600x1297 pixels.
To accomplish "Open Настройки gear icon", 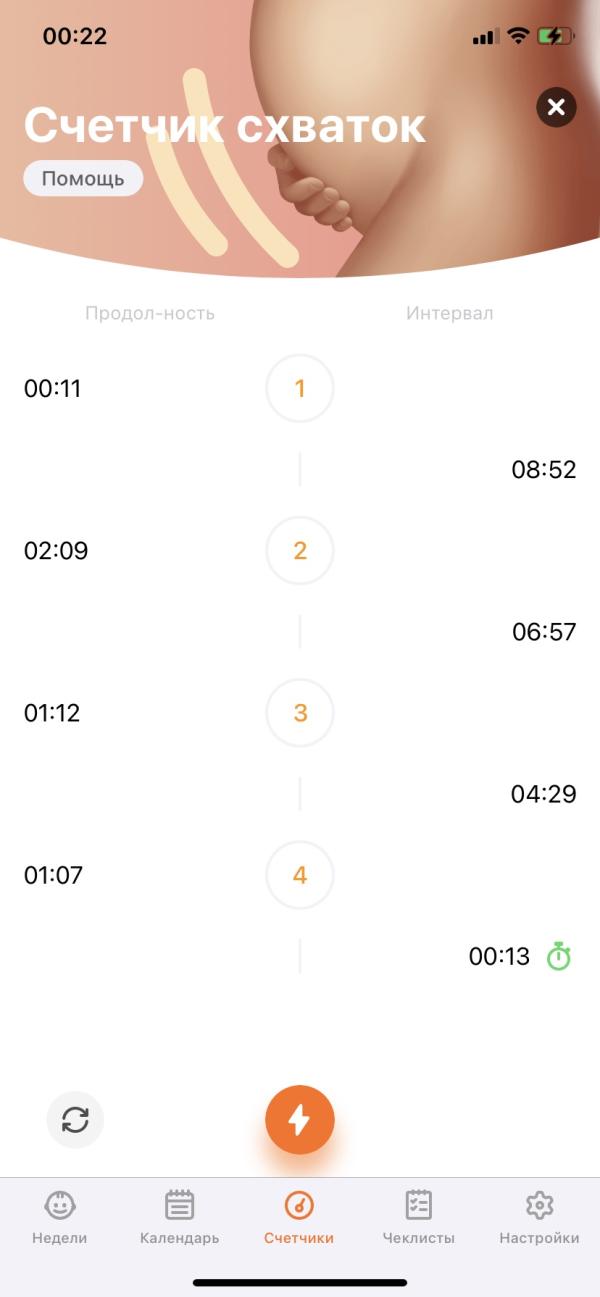I will pos(539,1205).
